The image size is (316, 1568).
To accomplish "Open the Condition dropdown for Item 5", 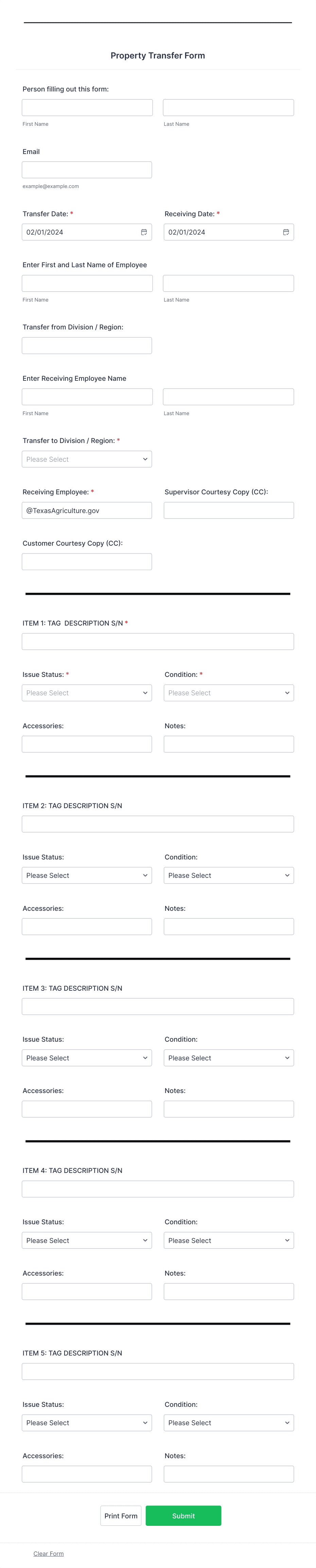I will 228,1422.
